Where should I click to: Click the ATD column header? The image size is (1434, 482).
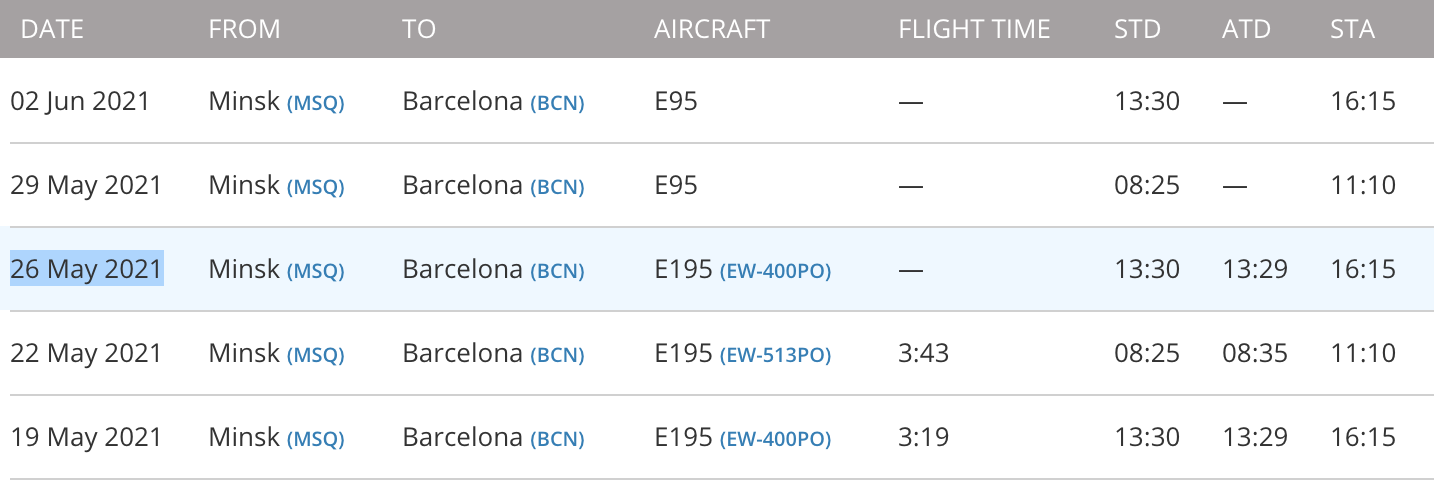tap(1246, 29)
